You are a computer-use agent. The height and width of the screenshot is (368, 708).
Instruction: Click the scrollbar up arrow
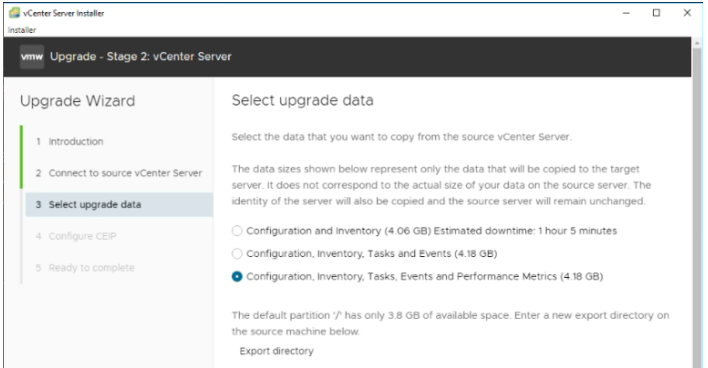click(697, 42)
